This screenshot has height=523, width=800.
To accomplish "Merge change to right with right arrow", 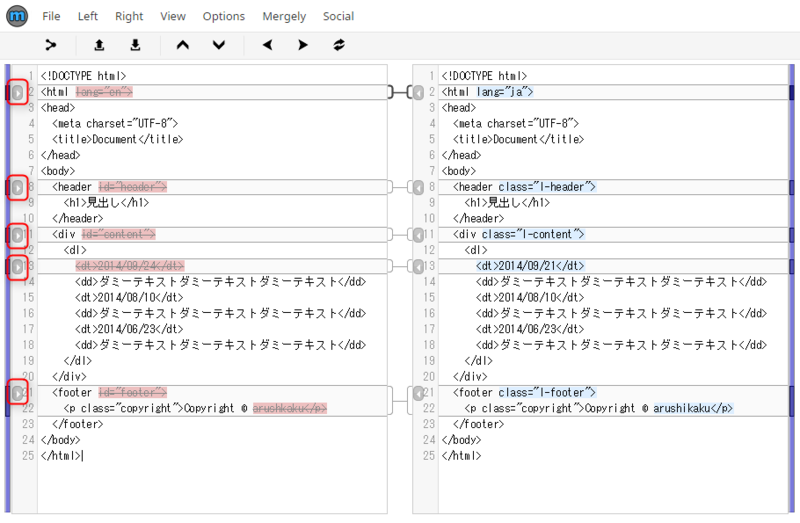I will pos(303,45).
